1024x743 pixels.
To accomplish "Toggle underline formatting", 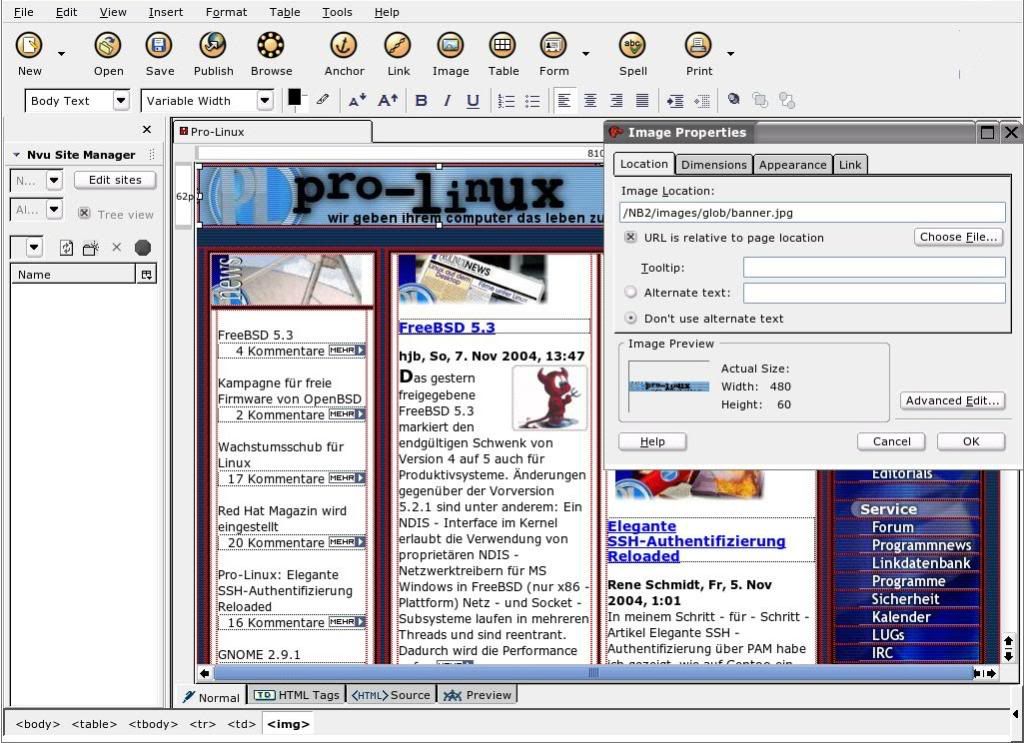I will [x=473, y=101].
